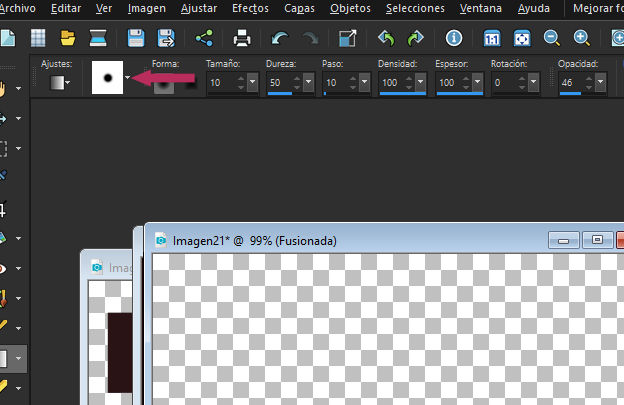Create a new image with the blank page icon

click(x=7, y=38)
